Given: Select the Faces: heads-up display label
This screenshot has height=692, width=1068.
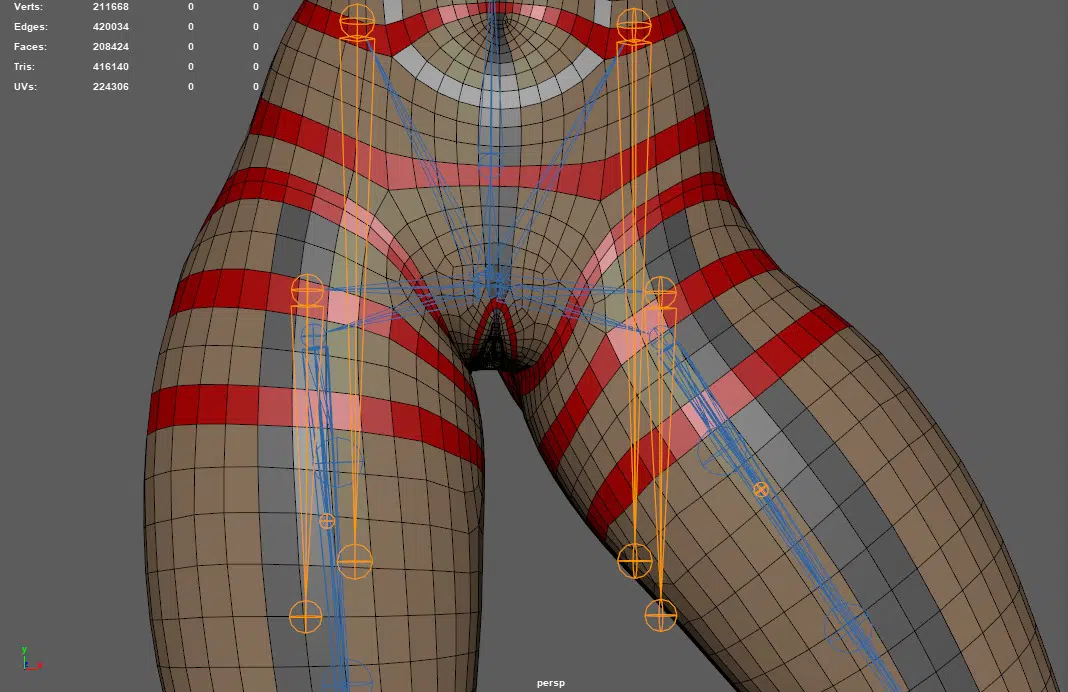Looking at the screenshot, I should [x=30, y=46].
